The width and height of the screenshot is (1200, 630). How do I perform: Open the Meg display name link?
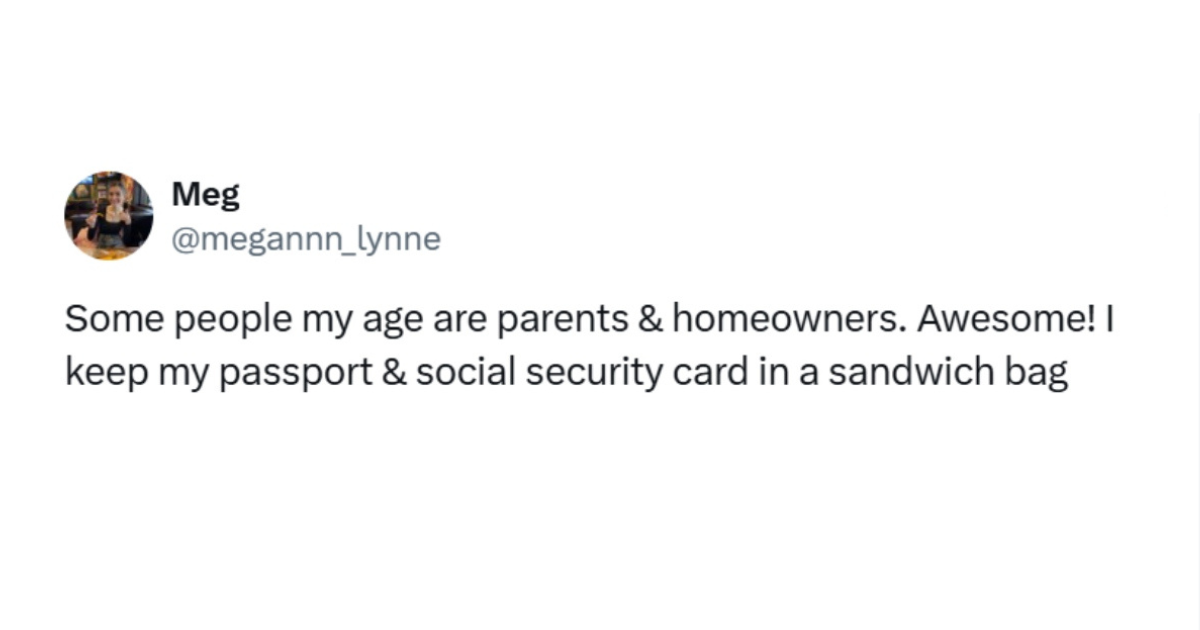pos(206,194)
